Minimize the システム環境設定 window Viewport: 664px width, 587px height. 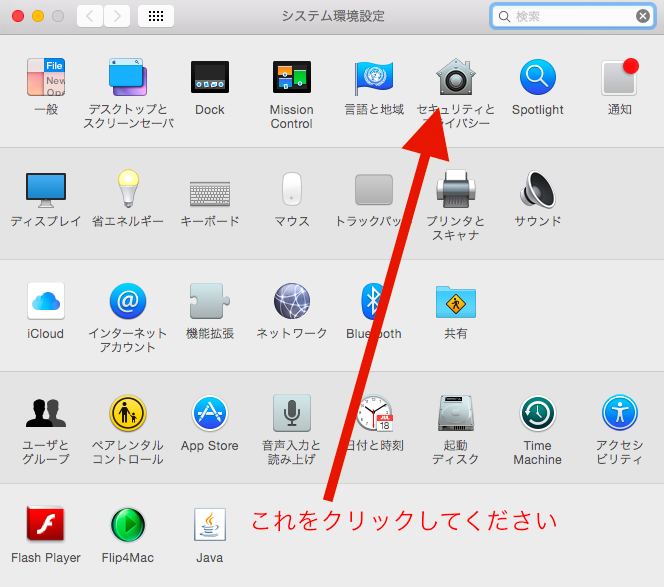click(x=38, y=16)
